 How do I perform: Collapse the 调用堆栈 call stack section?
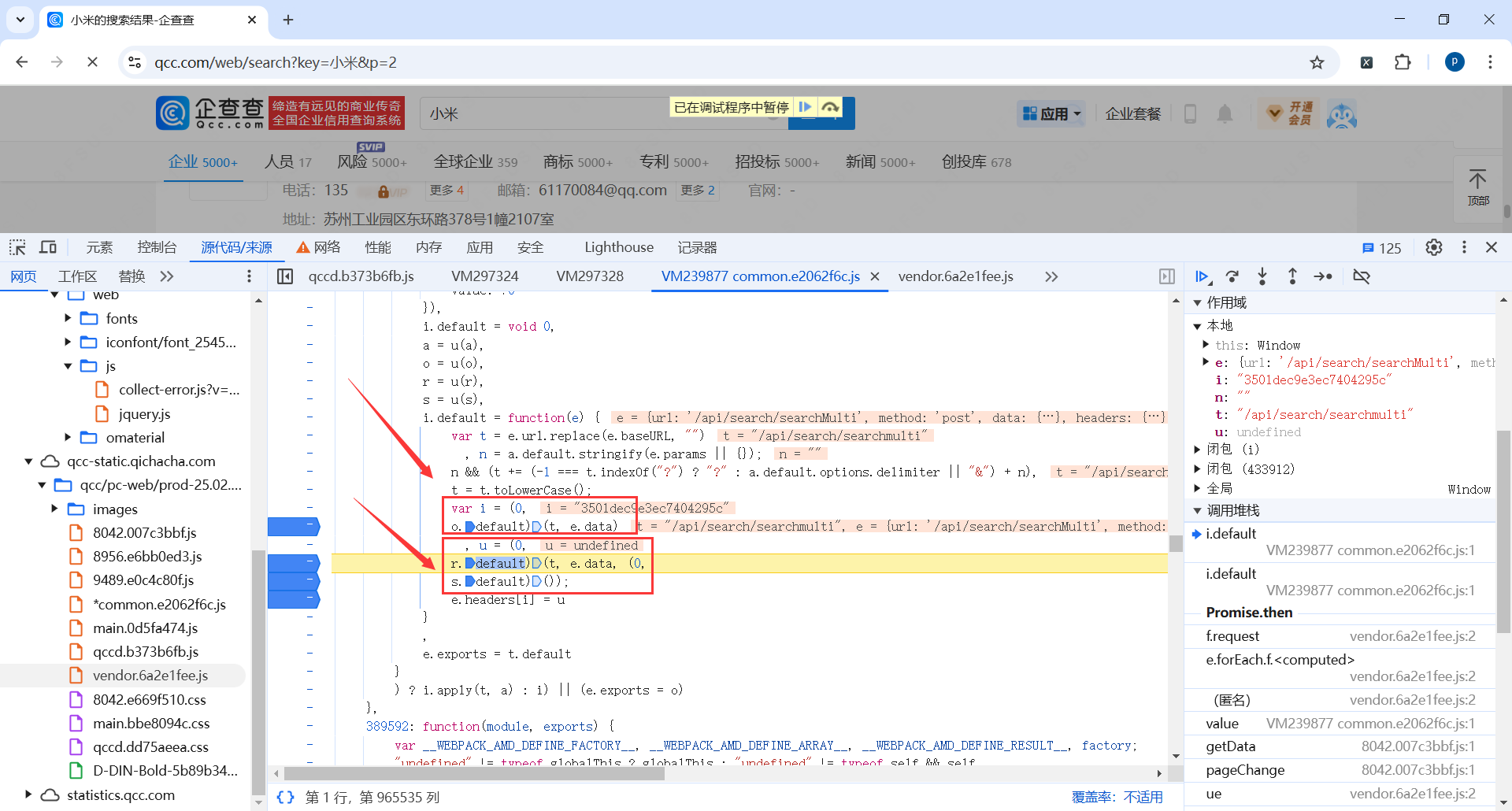tap(1197, 510)
